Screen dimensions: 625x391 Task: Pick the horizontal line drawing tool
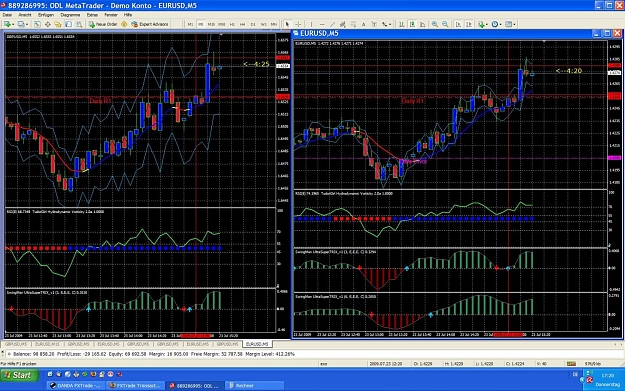click(x=322, y=24)
